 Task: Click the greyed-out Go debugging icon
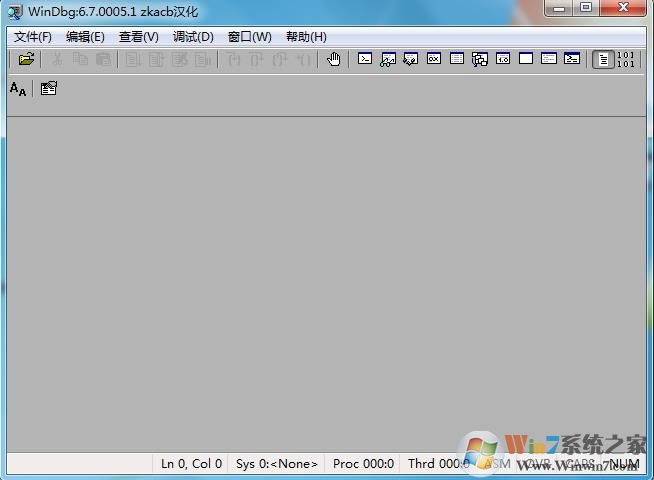(x=133, y=59)
